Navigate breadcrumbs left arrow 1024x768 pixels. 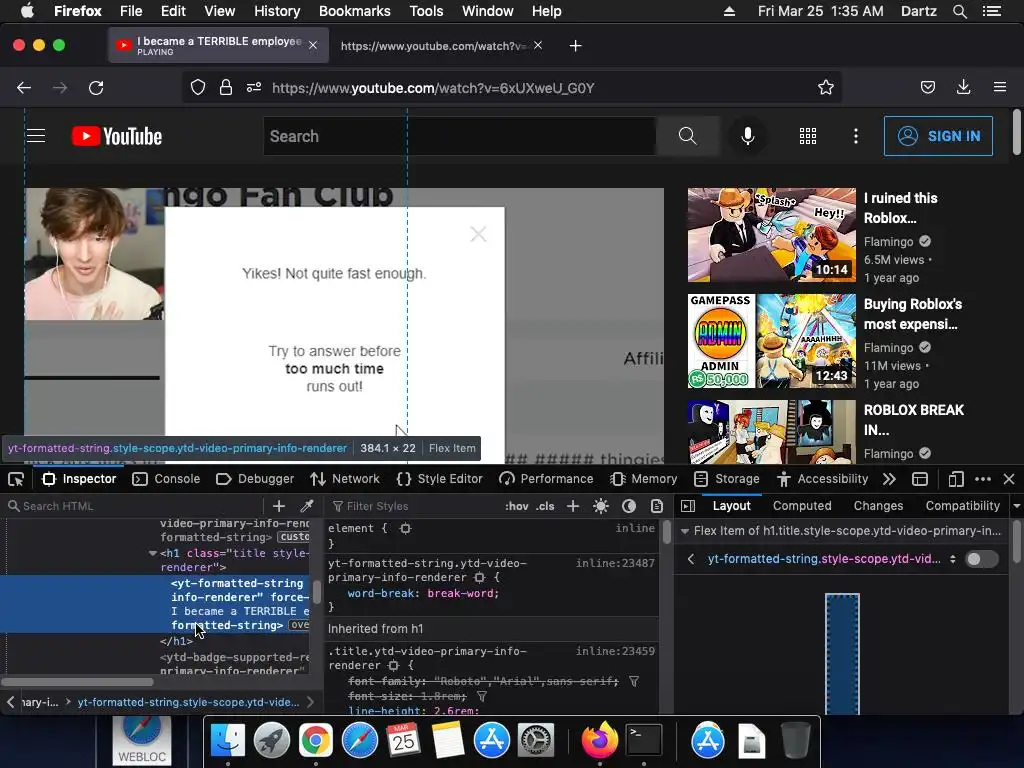[x=10, y=702]
